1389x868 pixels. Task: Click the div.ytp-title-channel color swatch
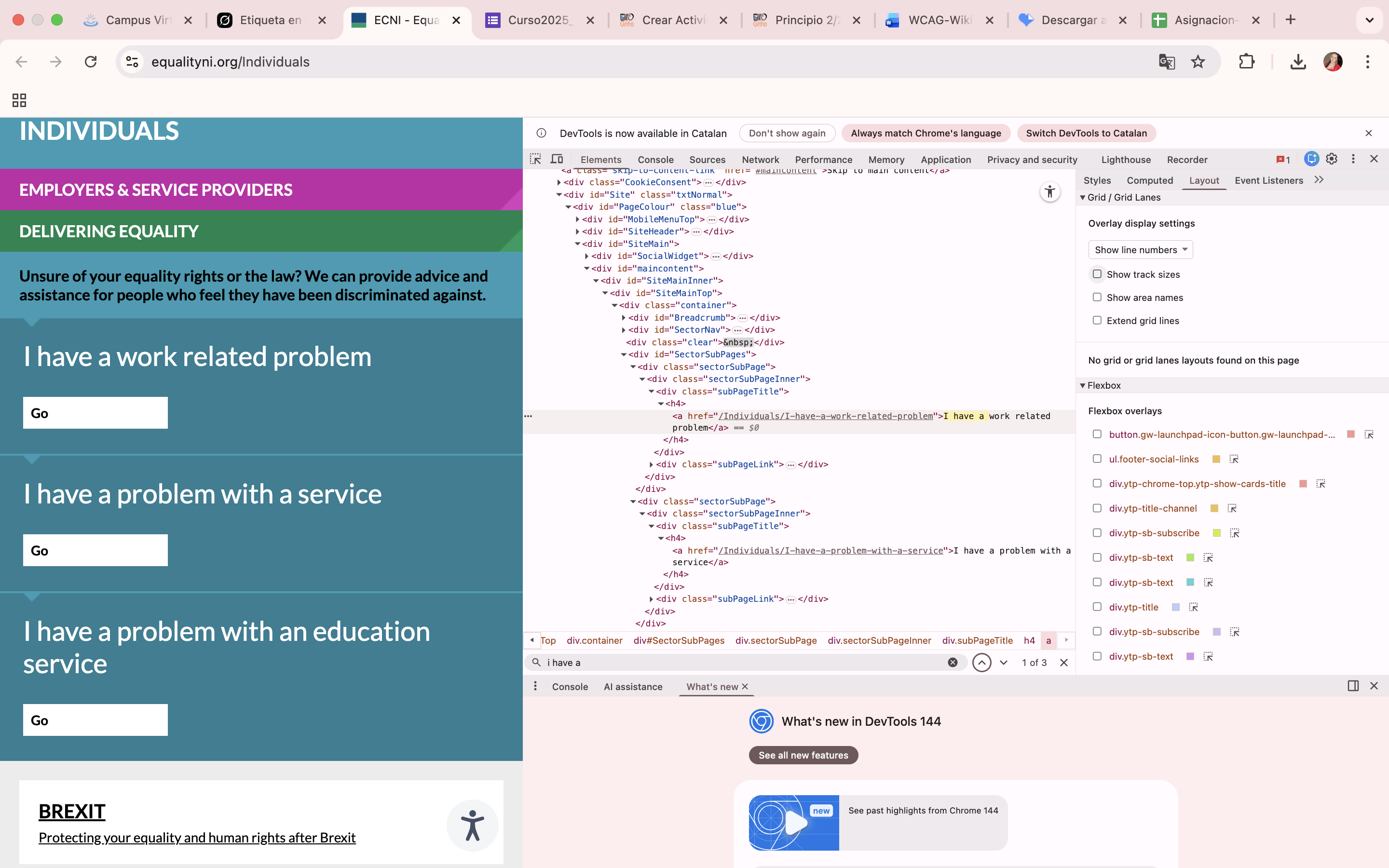[1214, 508]
